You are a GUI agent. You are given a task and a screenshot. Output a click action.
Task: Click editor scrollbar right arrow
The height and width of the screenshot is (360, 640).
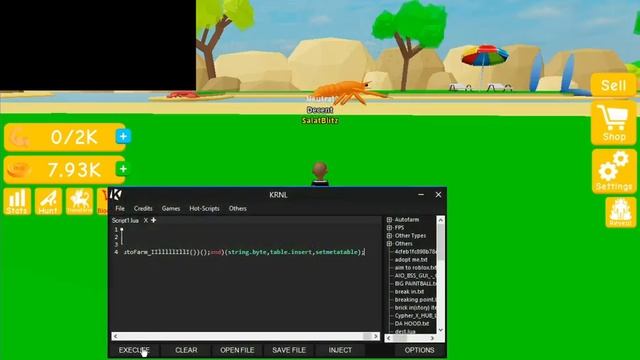376,336
